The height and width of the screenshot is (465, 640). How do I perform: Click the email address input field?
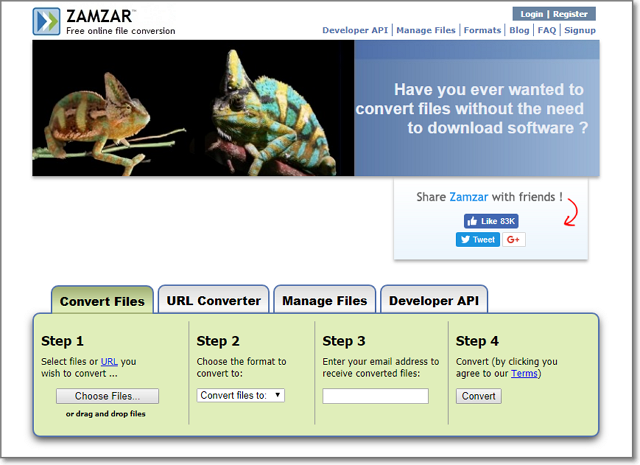click(375, 396)
